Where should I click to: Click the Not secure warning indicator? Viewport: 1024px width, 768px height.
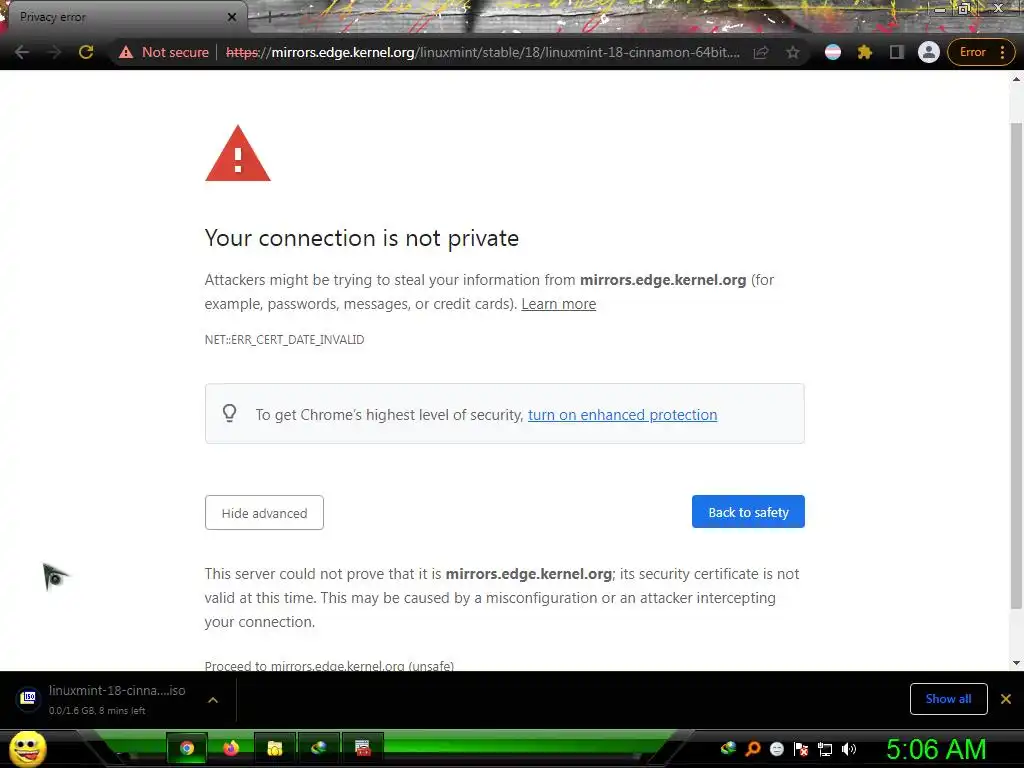163,52
